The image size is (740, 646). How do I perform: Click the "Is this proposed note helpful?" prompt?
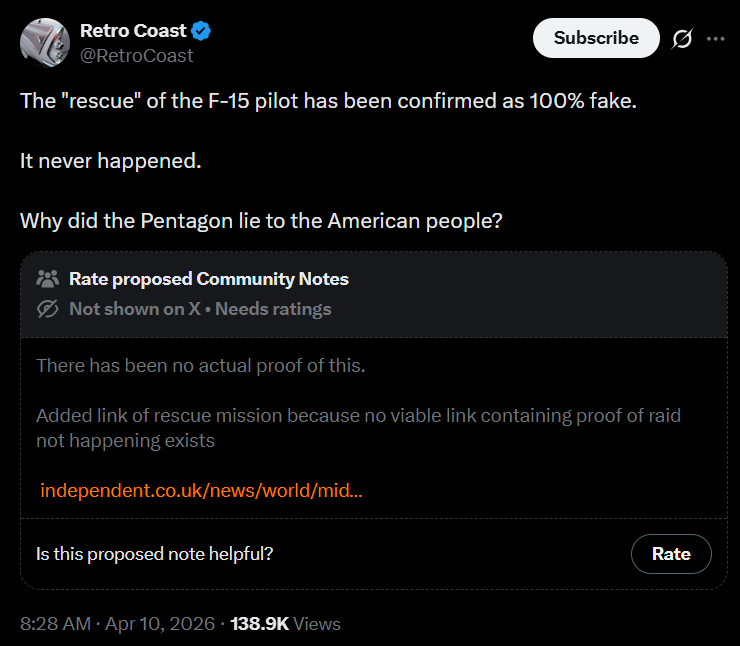click(x=154, y=553)
